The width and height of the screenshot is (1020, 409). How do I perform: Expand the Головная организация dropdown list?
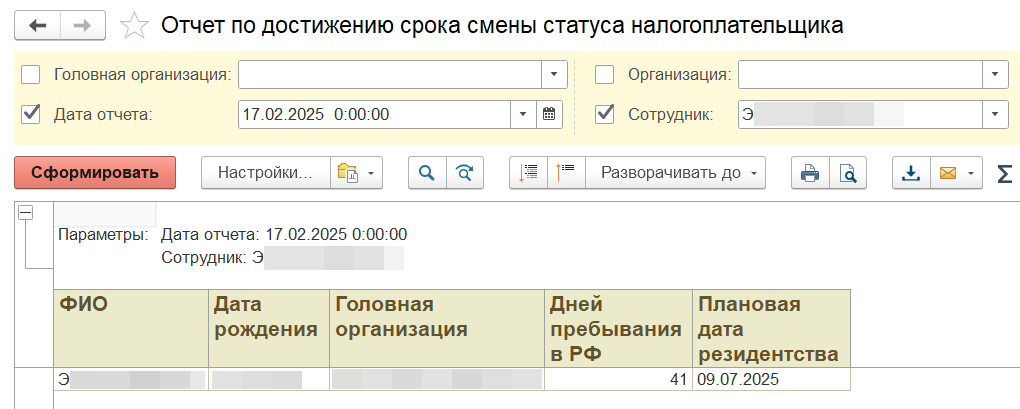click(x=555, y=74)
